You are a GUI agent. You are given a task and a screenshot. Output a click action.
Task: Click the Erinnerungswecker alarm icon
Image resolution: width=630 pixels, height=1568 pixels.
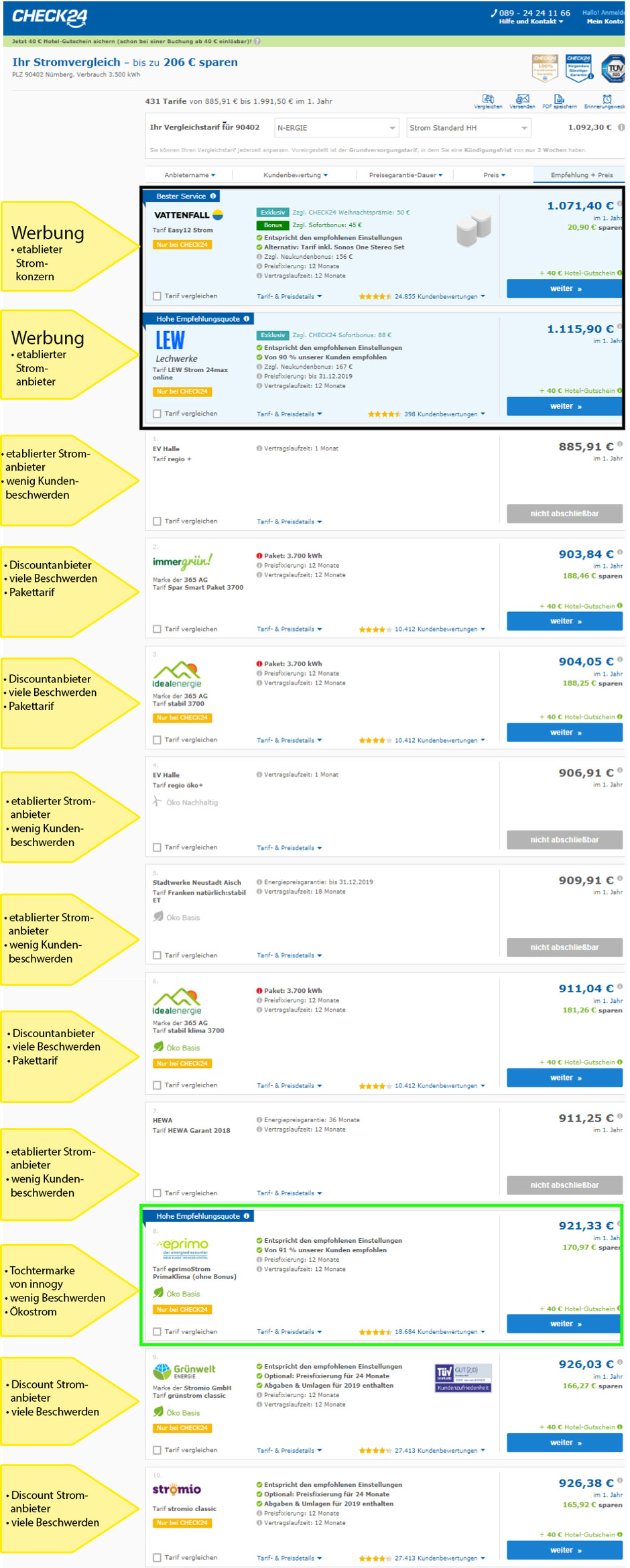point(607,99)
